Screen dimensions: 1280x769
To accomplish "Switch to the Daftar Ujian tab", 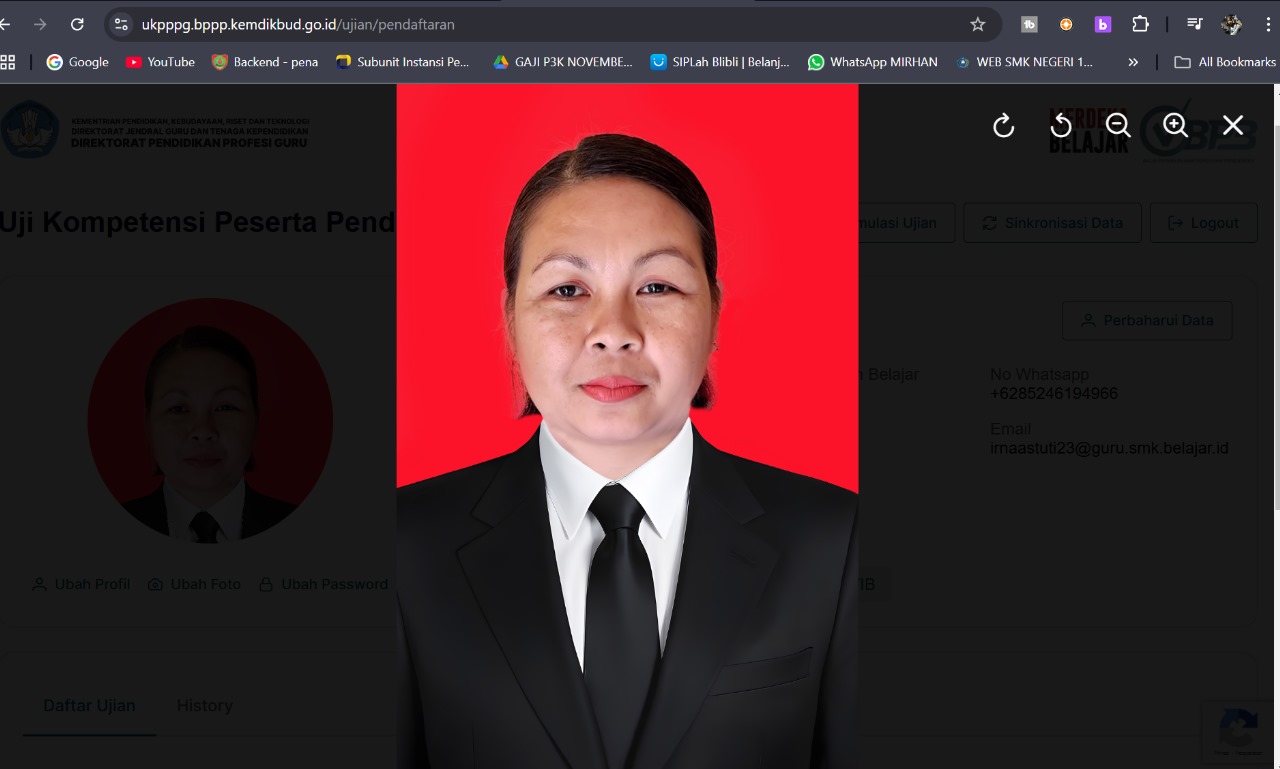I will click(x=89, y=705).
